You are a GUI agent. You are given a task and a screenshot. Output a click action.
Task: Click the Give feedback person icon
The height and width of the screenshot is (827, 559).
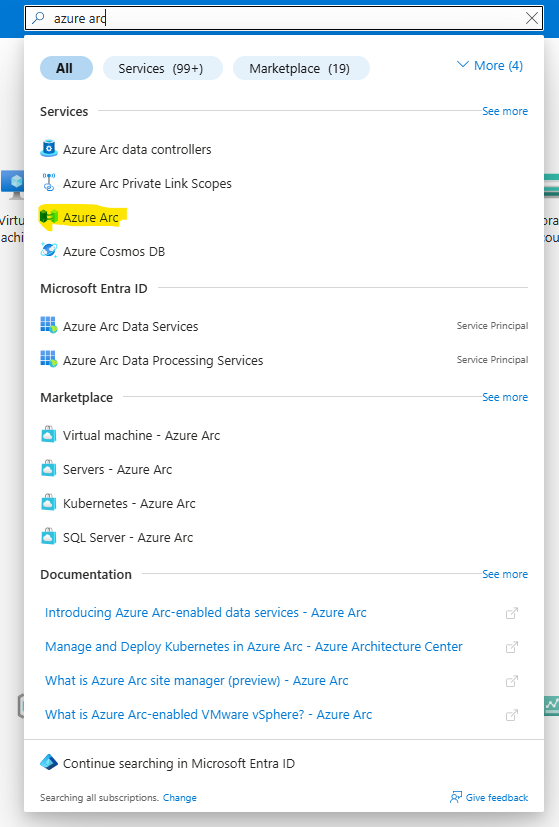tap(456, 797)
